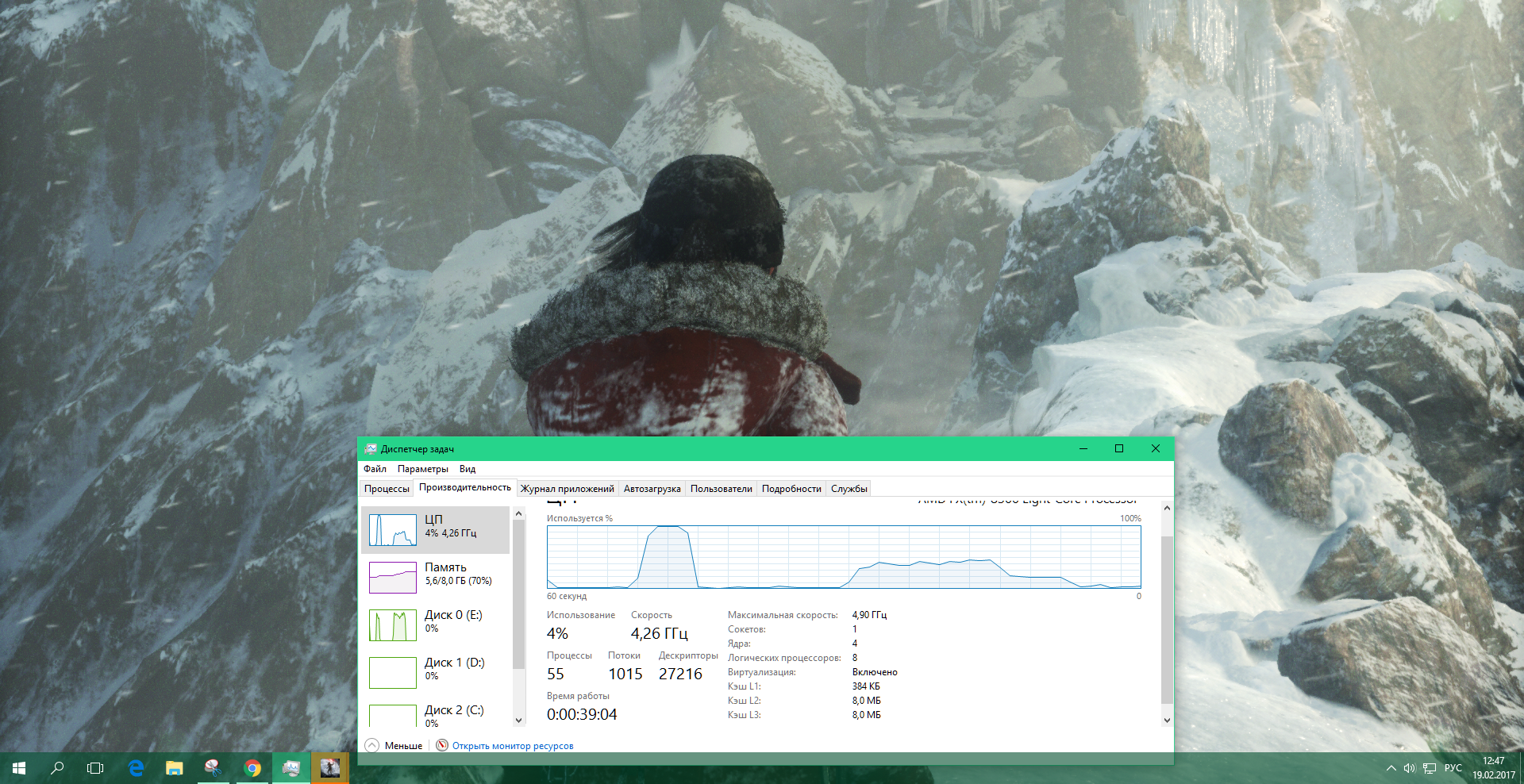
Task: Minimize the Диспетчер задач window
Action: (1083, 449)
